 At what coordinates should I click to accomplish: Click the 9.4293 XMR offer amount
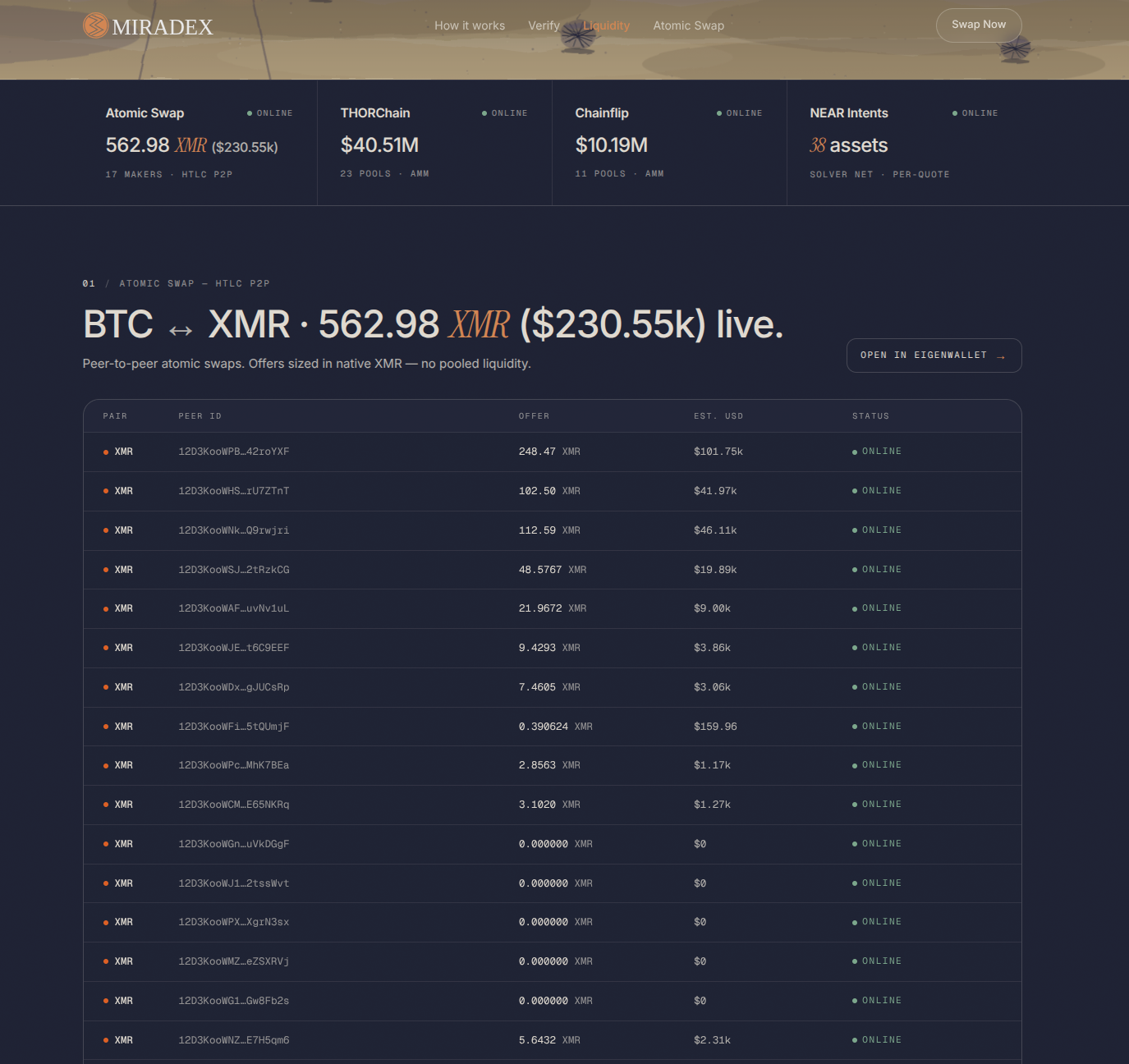549,648
